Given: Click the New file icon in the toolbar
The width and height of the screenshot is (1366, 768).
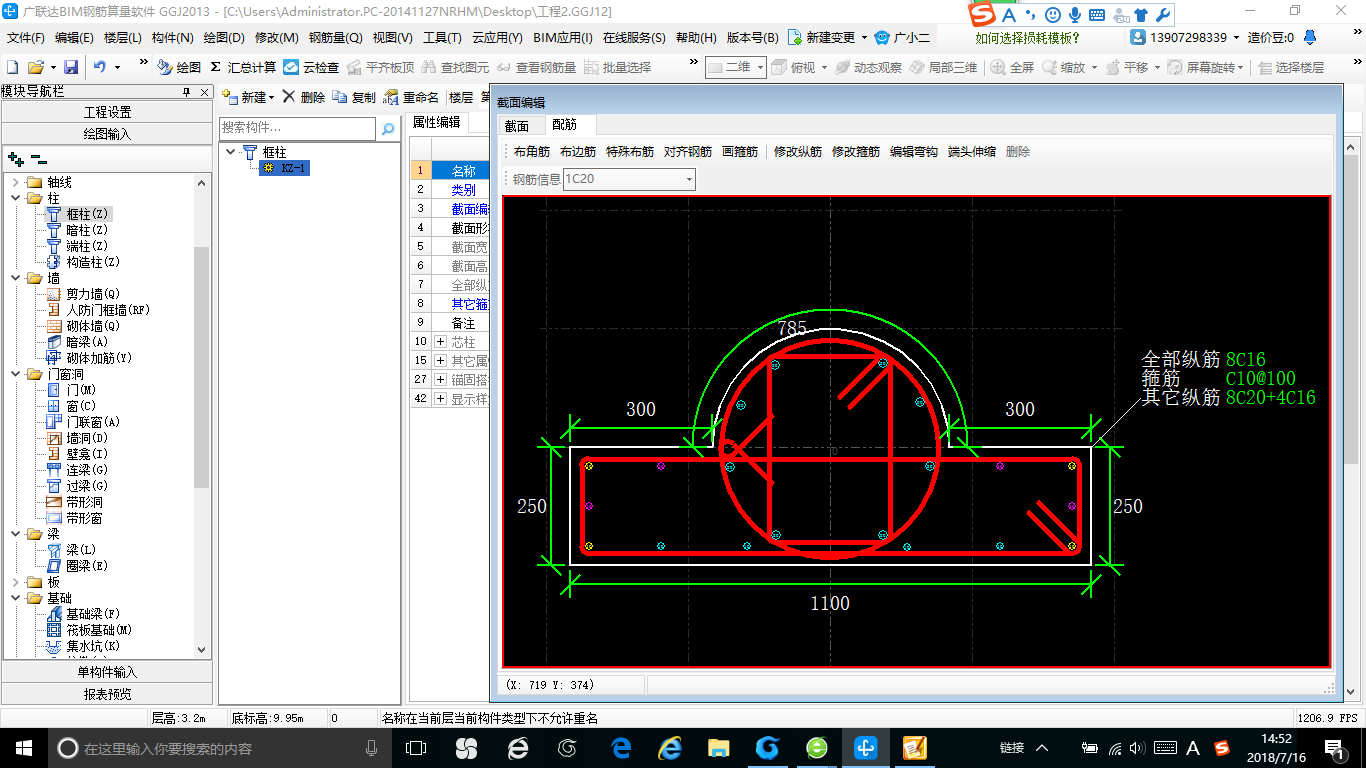Looking at the screenshot, I should pyautogui.click(x=13, y=67).
